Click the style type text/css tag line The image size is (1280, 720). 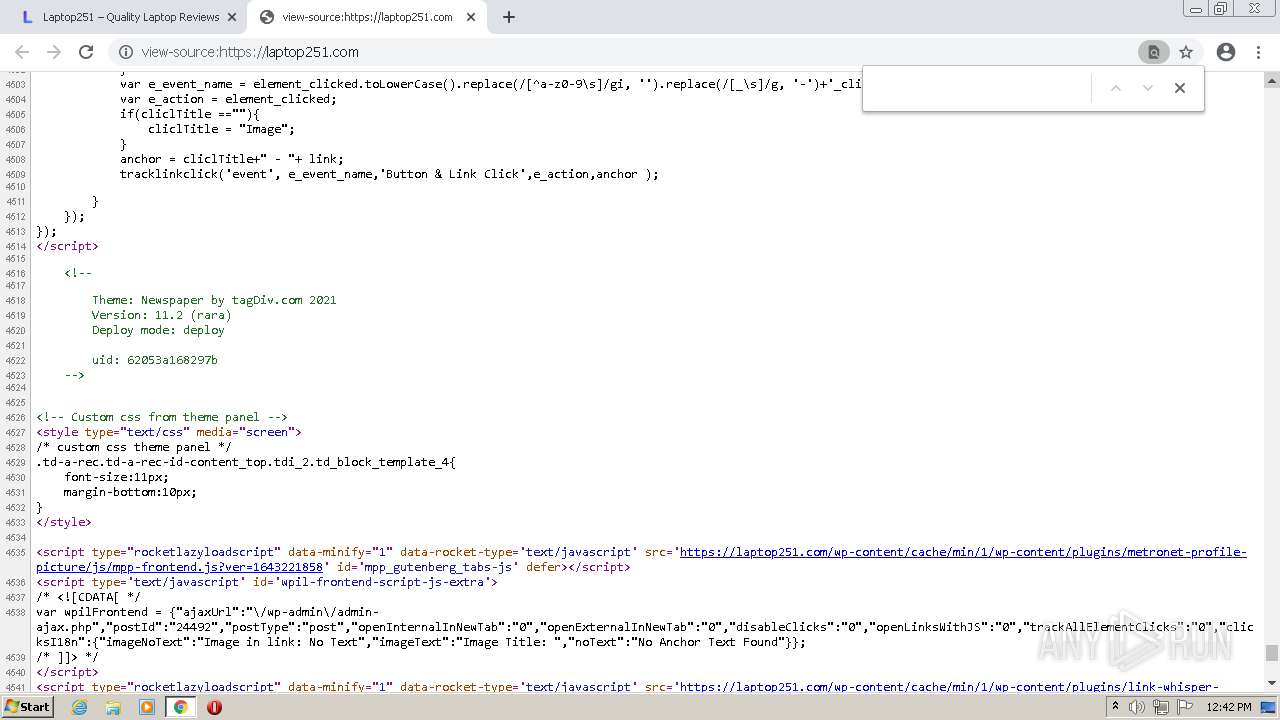[169, 432]
